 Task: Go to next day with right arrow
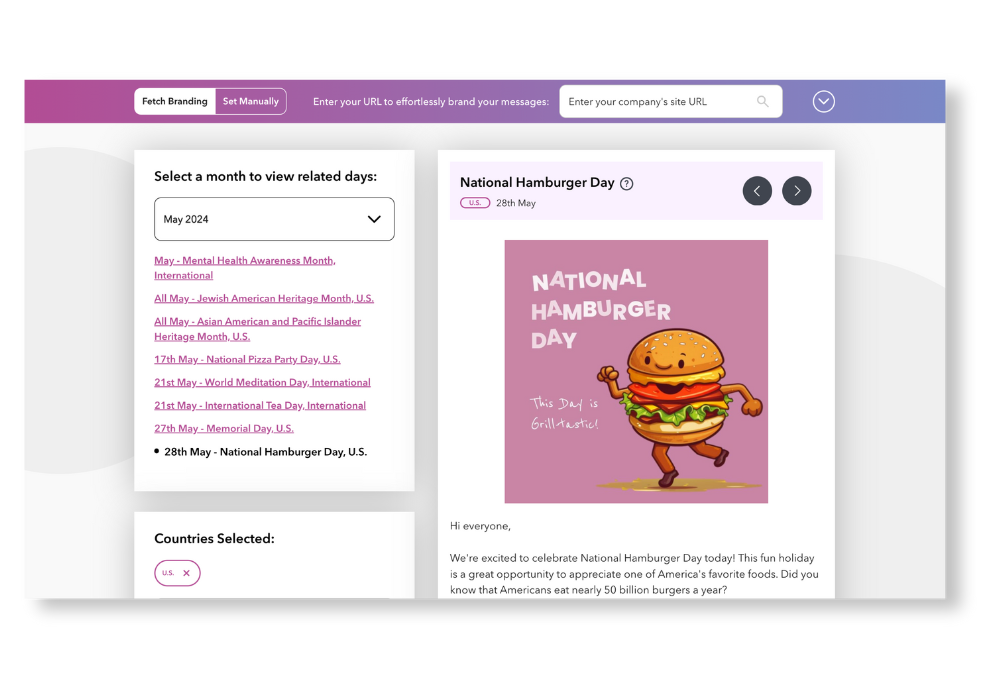point(797,191)
